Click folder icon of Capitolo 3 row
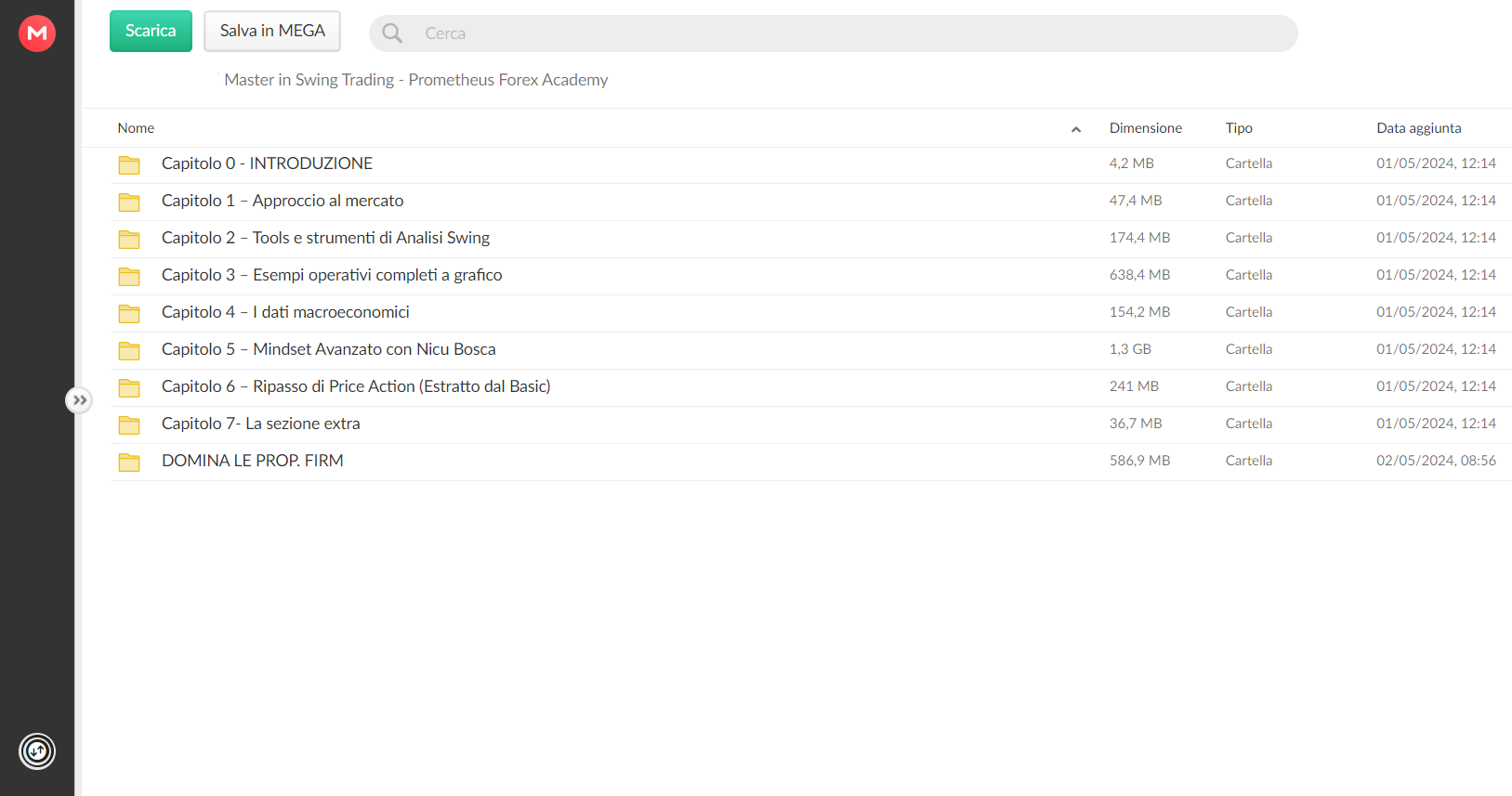The image size is (1512, 796). tap(129, 277)
